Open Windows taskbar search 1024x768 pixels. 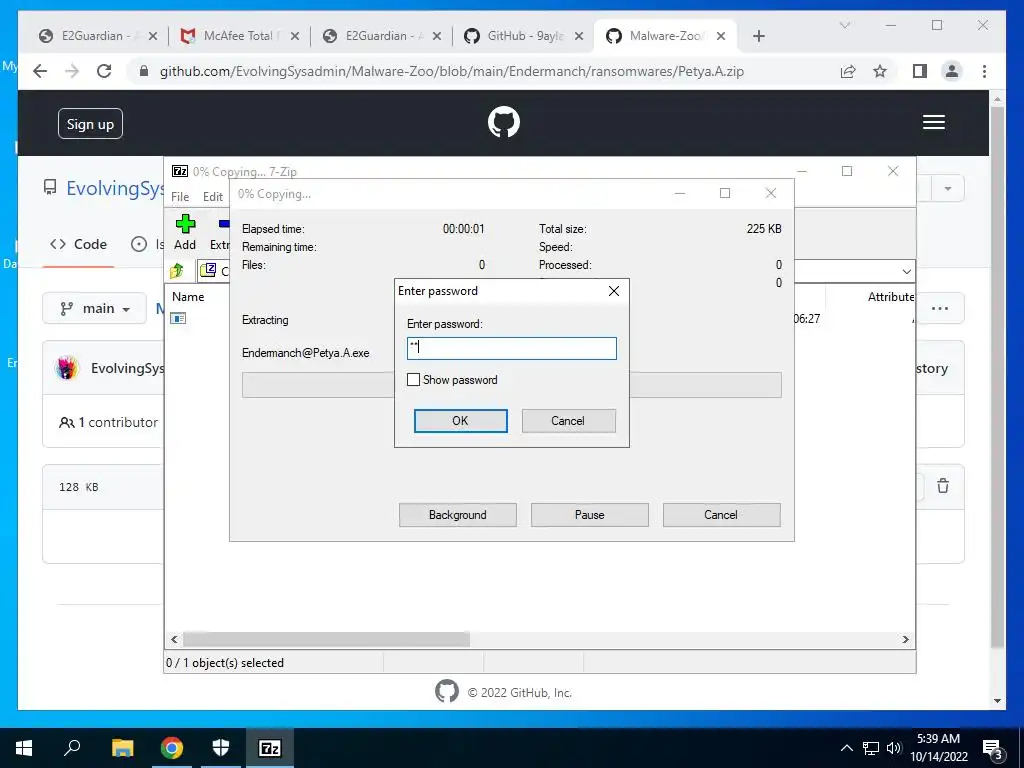[x=72, y=747]
